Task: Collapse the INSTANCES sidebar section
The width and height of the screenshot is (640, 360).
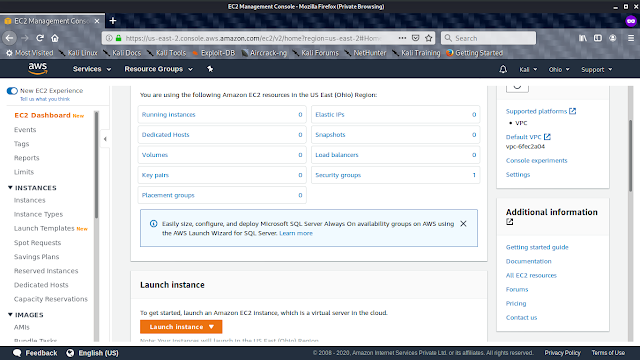Action: click(10, 188)
